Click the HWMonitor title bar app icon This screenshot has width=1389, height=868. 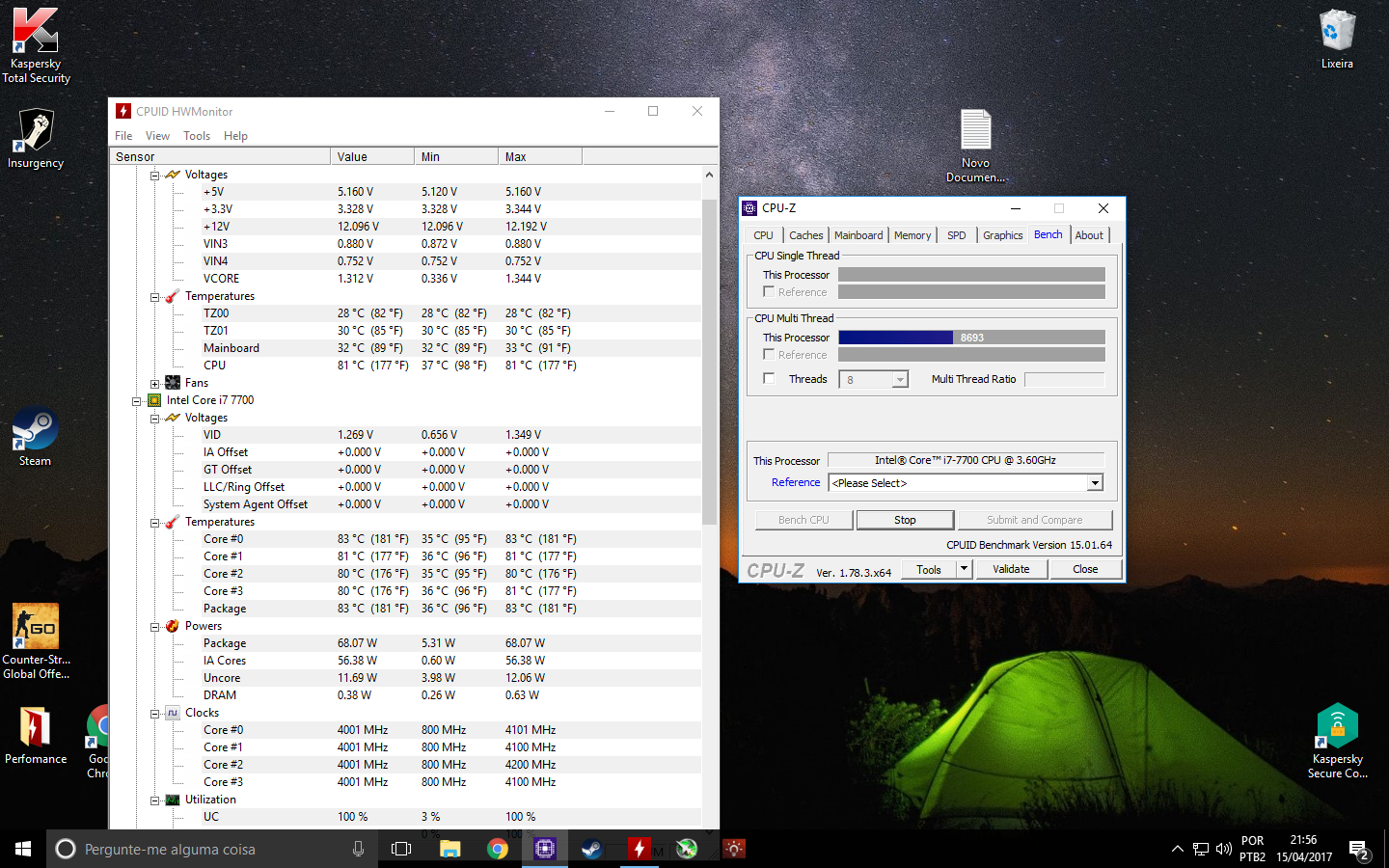(x=123, y=111)
